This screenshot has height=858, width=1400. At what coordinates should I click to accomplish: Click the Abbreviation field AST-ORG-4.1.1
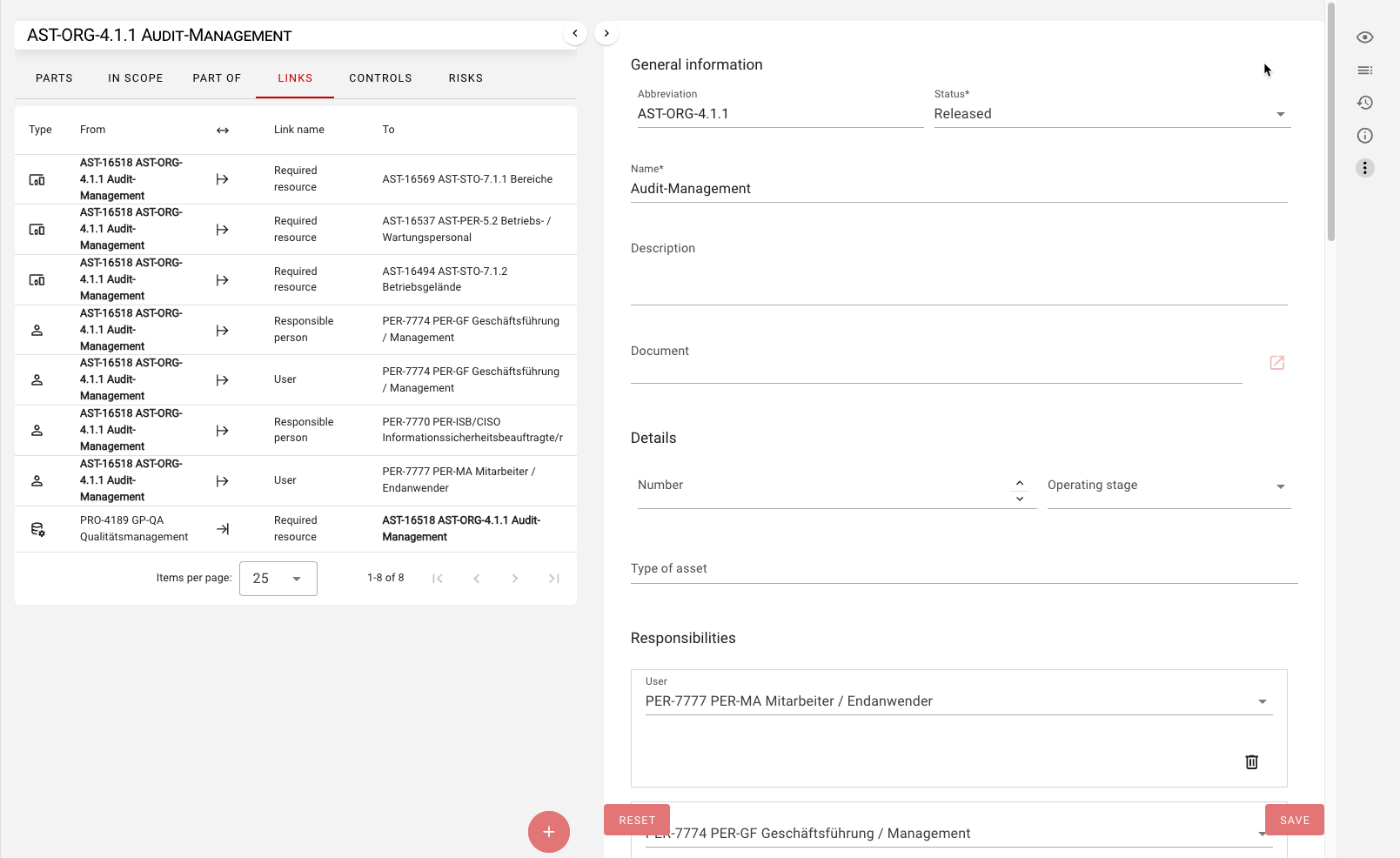point(780,114)
